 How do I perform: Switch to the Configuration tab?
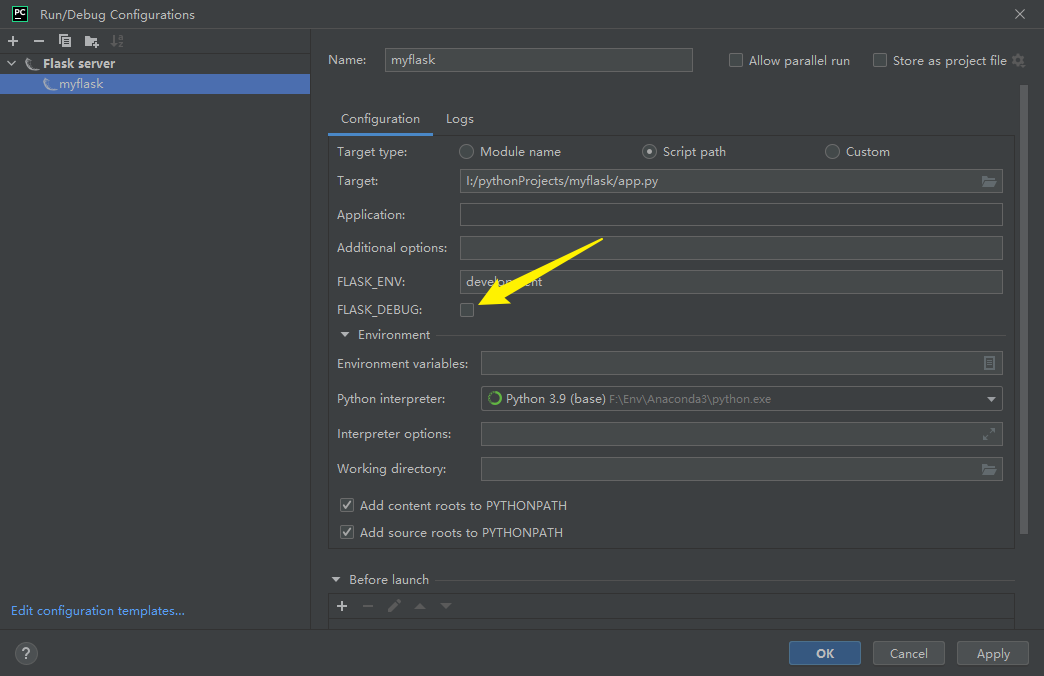click(380, 119)
